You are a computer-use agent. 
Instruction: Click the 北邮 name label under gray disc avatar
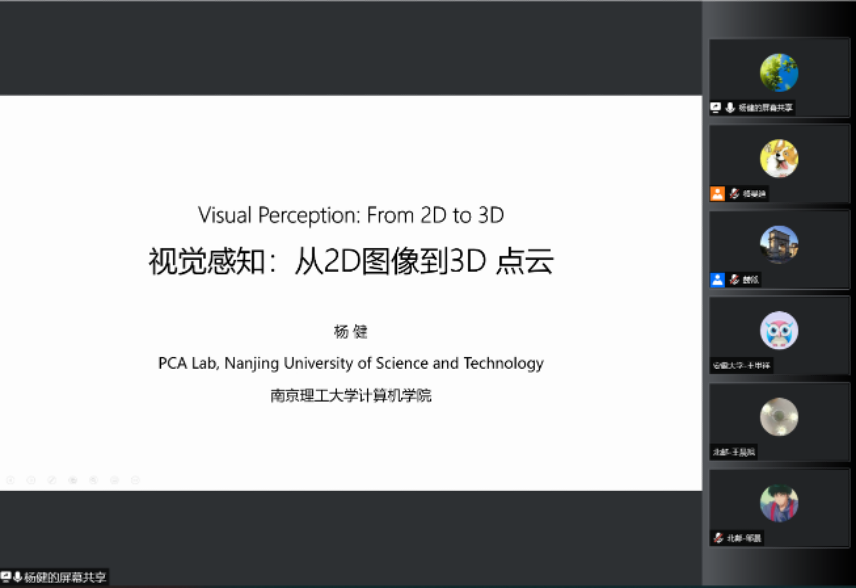pyautogui.click(x=734, y=452)
